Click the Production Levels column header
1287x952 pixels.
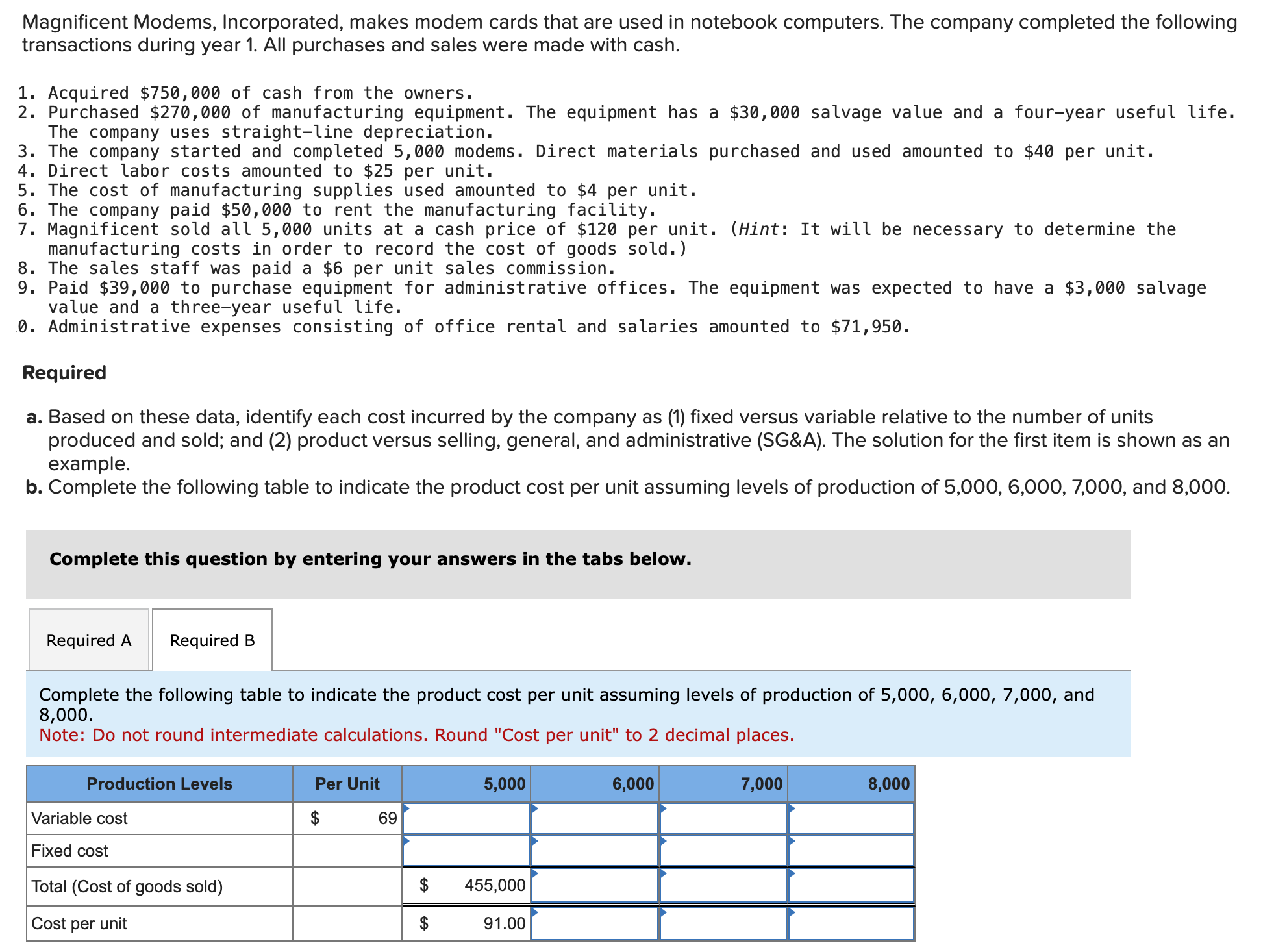tap(159, 784)
